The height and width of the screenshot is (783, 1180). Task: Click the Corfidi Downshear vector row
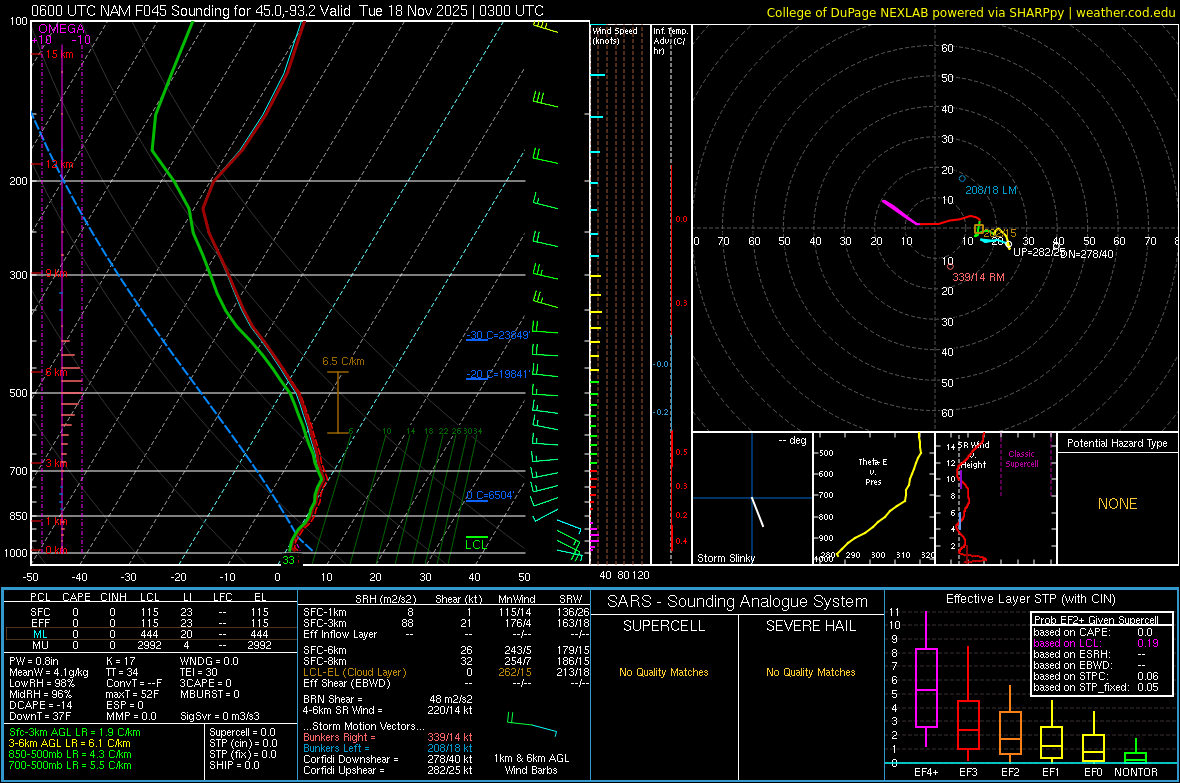388,760
